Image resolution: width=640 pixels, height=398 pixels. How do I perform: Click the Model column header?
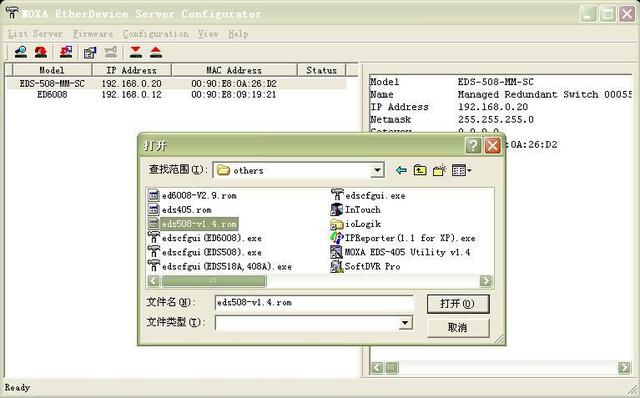pyautogui.click(x=52, y=70)
